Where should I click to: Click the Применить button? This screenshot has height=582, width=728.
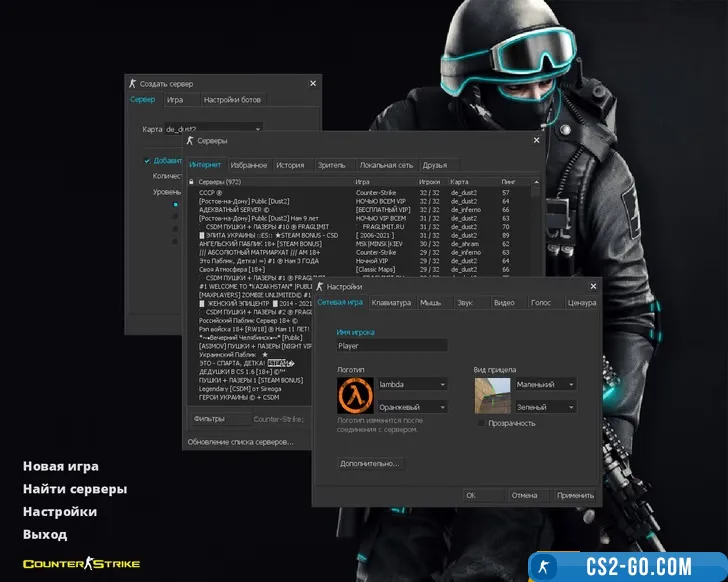tap(575, 495)
